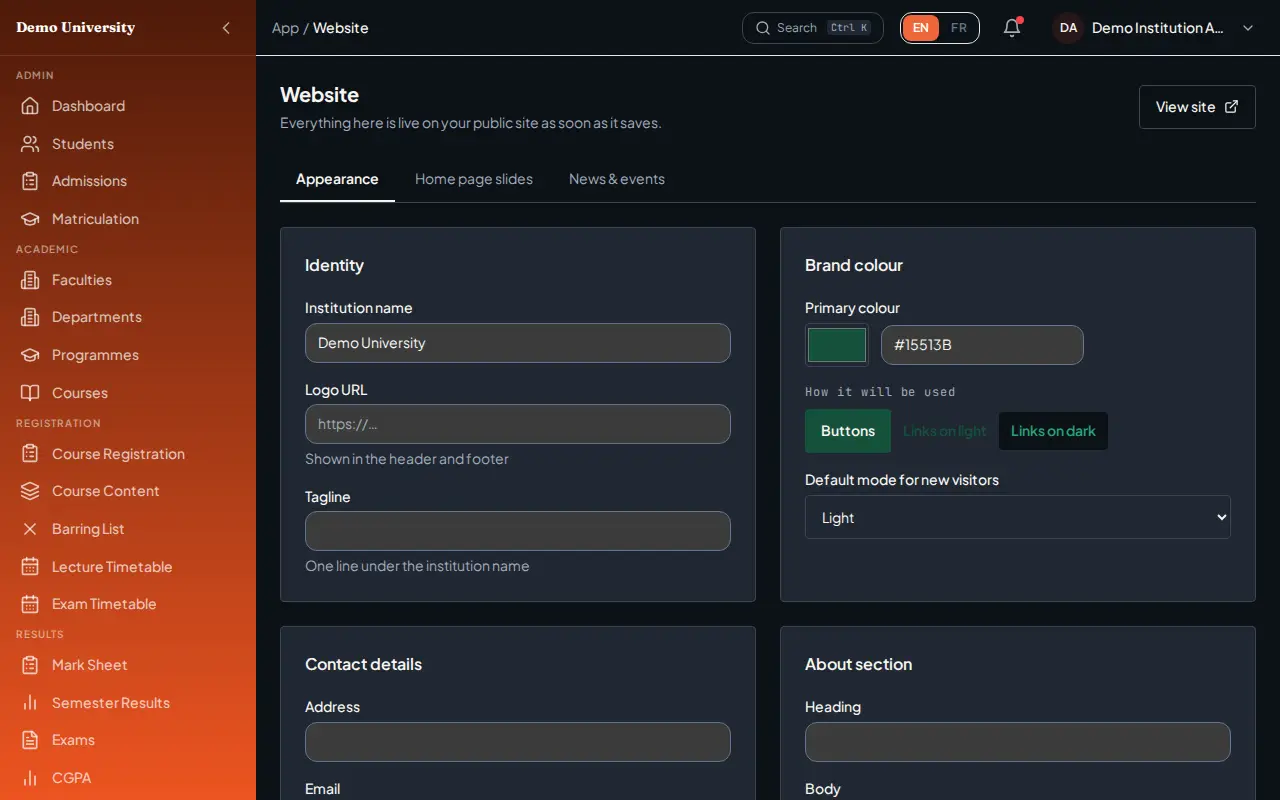Open the primary colour picker swatch
The height and width of the screenshot is (800, 1280).
coord(837,345)
